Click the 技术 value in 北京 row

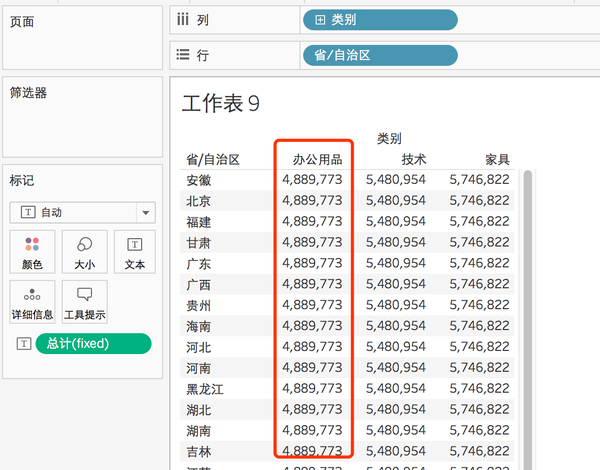coord(396,201)
